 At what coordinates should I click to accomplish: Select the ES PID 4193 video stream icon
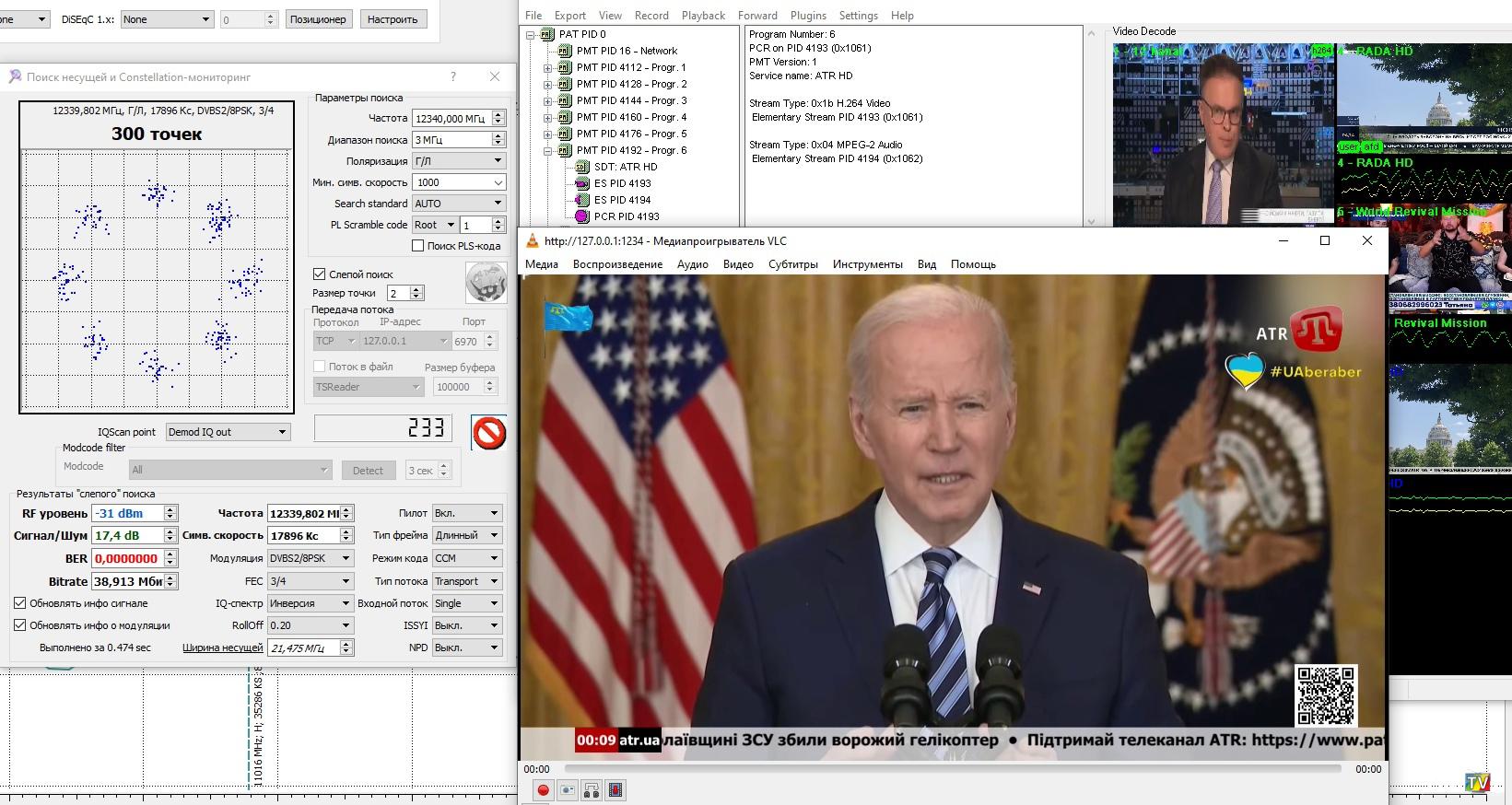(x=582, y=183)
